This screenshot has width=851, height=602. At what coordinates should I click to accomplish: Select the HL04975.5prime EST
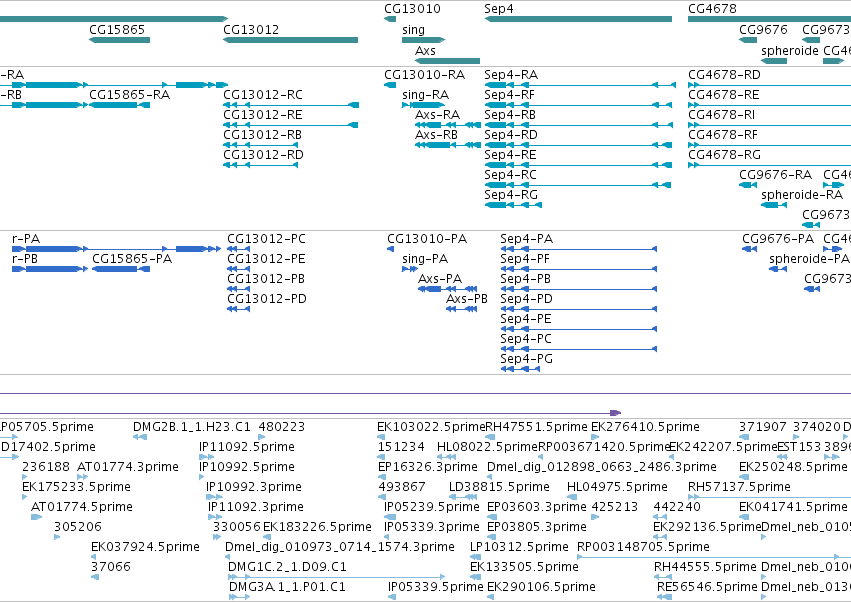coord(570,497)
